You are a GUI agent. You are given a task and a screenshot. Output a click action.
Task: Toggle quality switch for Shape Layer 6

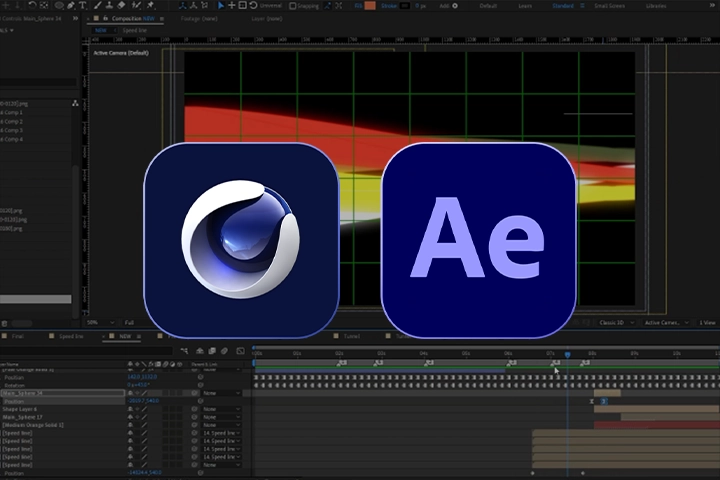point(144,409)
